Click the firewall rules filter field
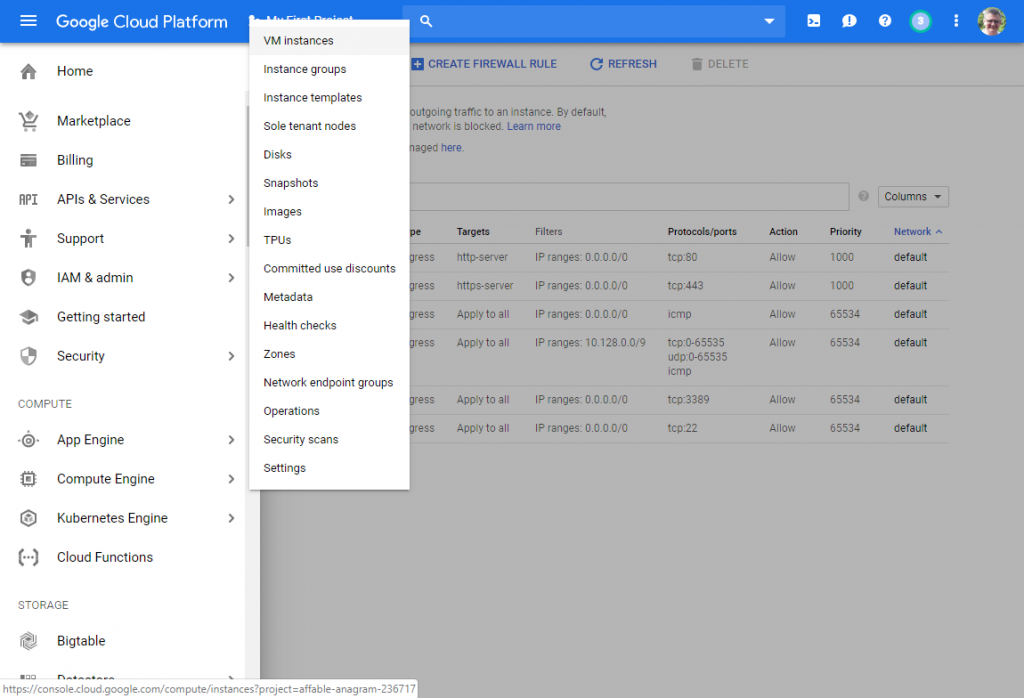Image resolution: width=1024 pixels, height=698 pixels. [629, 197]
